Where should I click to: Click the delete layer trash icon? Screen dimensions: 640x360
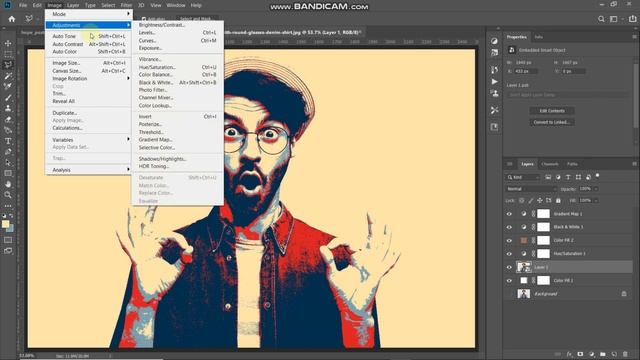(625, 354)
